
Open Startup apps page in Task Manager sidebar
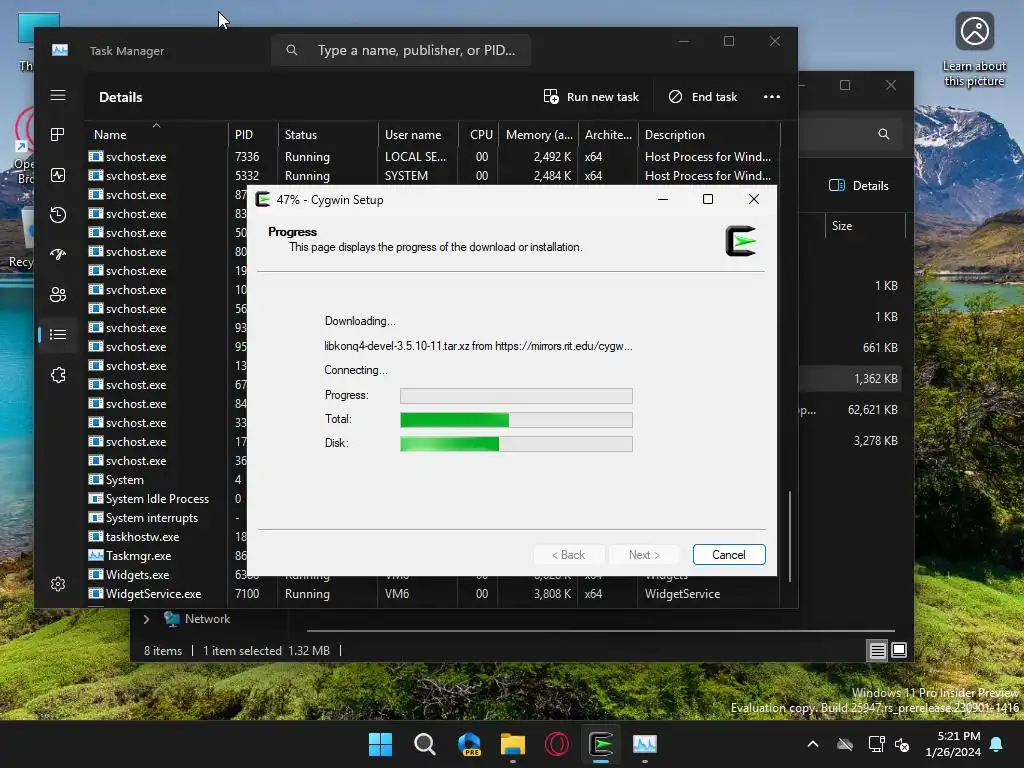58,255
